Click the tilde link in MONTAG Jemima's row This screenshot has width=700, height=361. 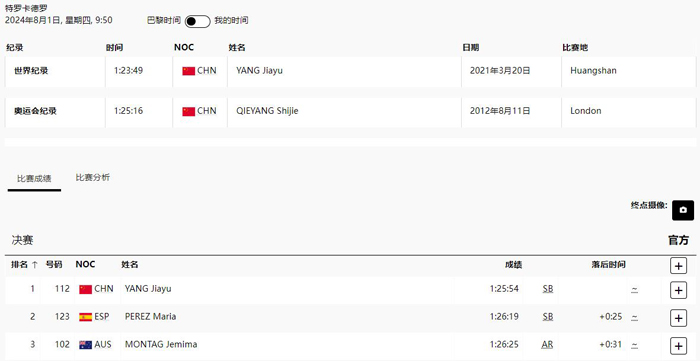(x=634, y=345)
